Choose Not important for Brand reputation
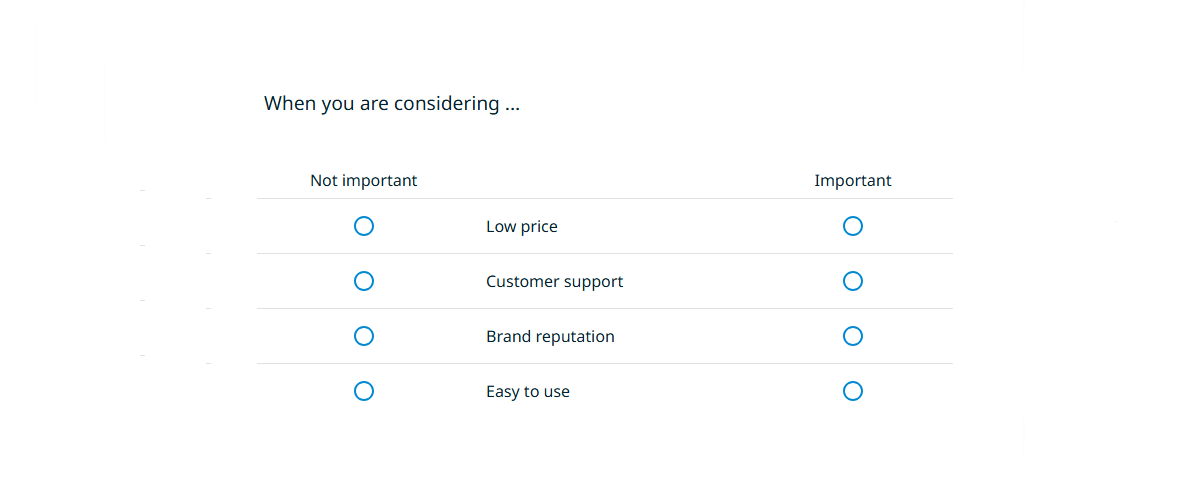 click(364, 336)
